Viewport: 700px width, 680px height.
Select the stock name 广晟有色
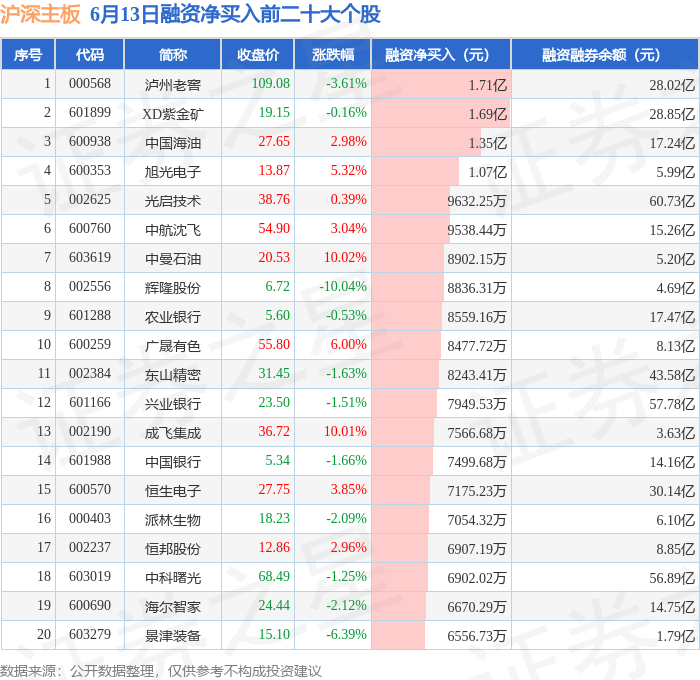click(173, 346)
